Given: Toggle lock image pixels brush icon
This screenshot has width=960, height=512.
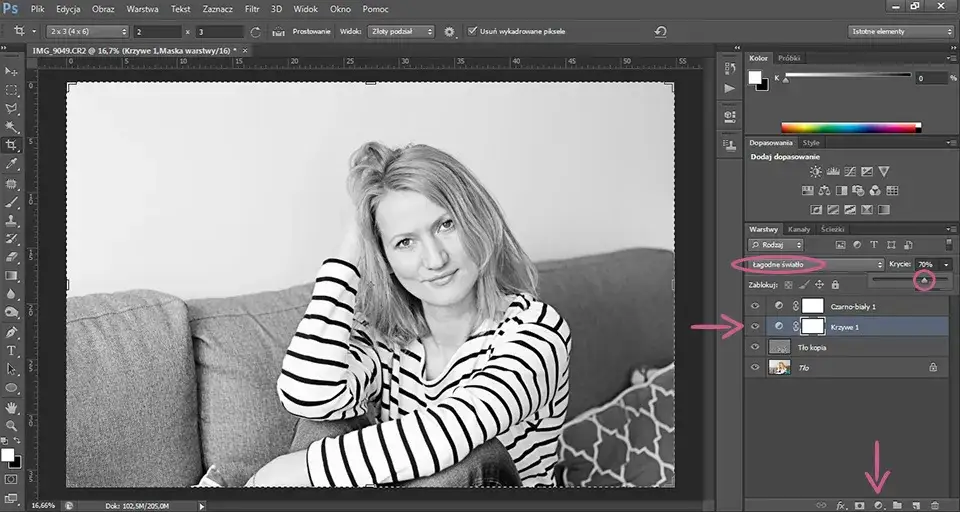Looking at the screenshot, I should [804, 285].
